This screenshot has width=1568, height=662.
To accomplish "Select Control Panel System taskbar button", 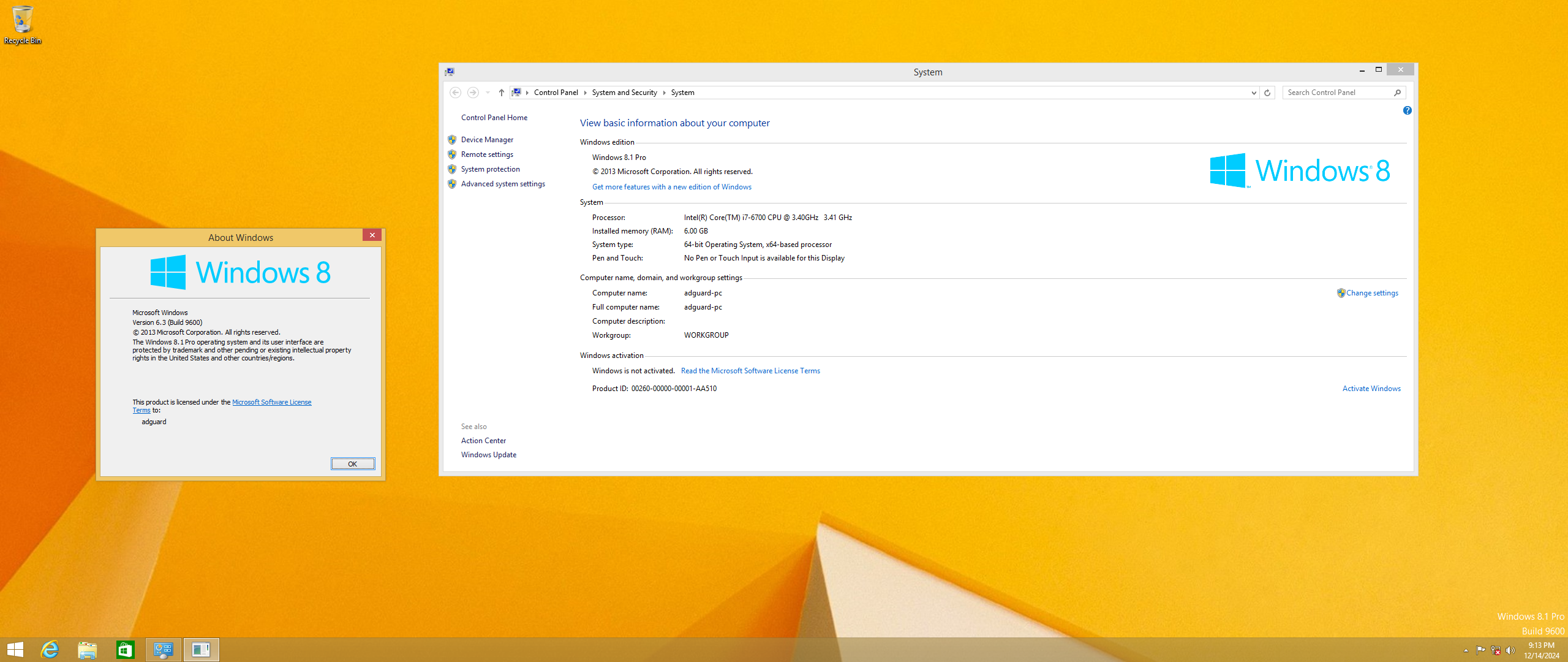I will point(164,650).
